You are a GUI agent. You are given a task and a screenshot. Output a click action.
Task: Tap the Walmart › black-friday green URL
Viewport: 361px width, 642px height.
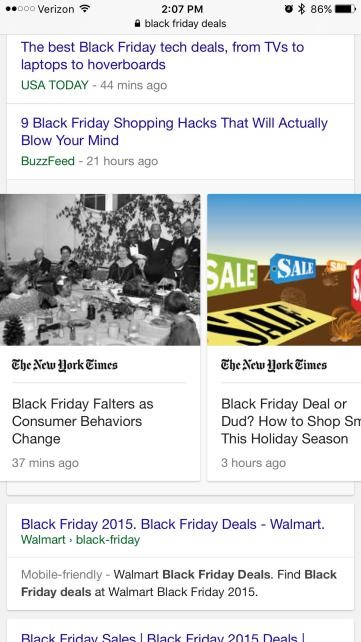(81, 540)
